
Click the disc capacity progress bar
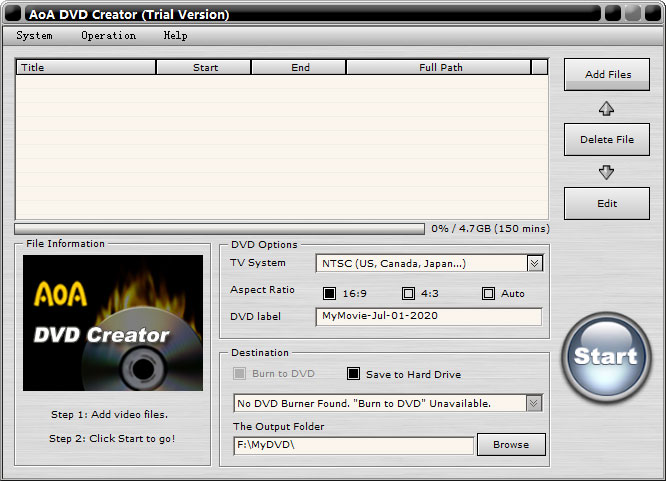pyautogui.click(x=219, y=229)
